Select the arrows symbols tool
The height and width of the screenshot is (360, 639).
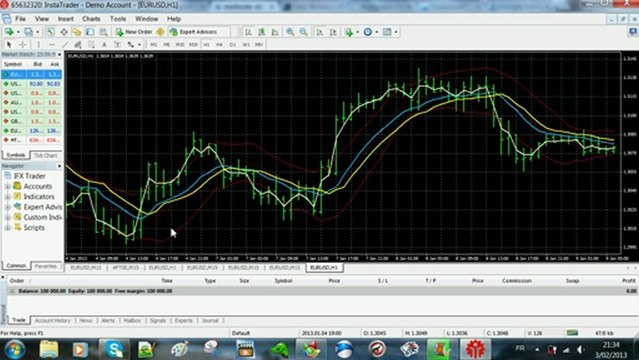coord(130,44)
